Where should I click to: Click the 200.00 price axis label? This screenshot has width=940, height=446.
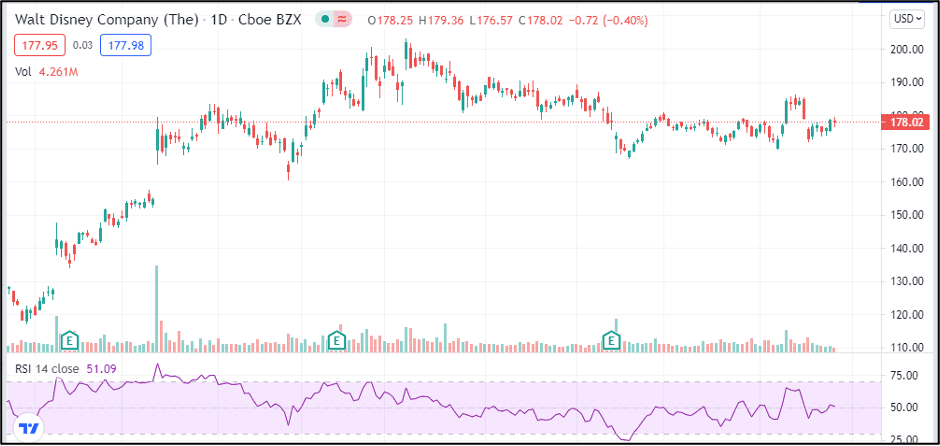(x=906, y=50)
